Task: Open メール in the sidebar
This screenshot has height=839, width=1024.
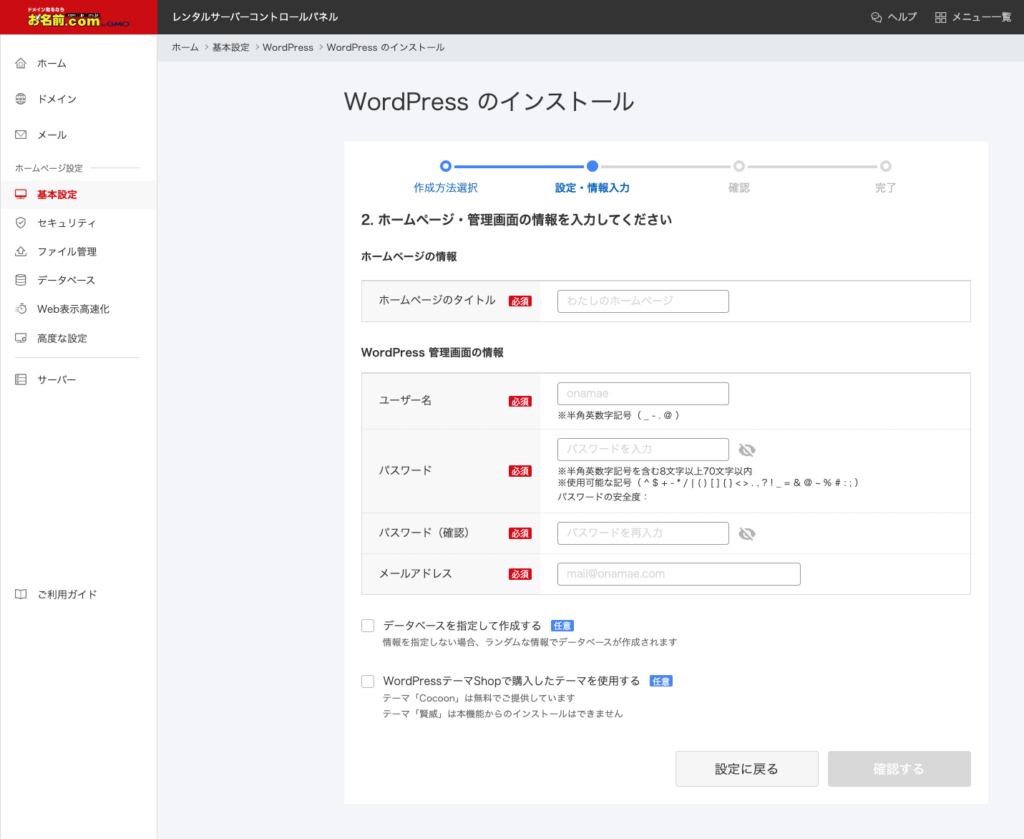Action: pos(52,135)
